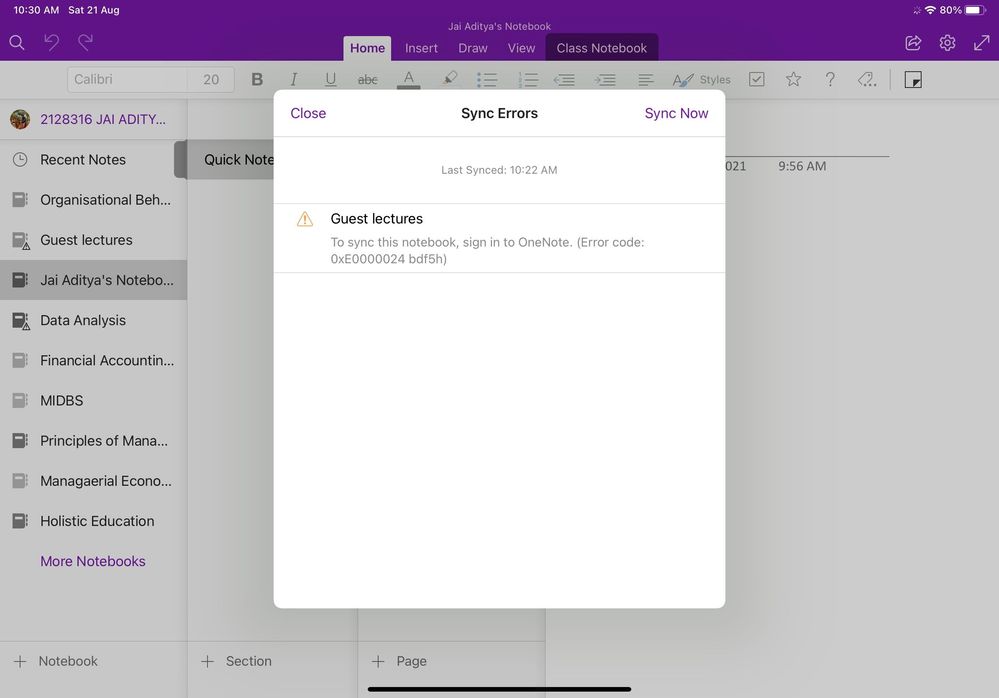Click the account profile picture
The width and height of the screenshot is (999, 698).
click(x=20, y=119)
